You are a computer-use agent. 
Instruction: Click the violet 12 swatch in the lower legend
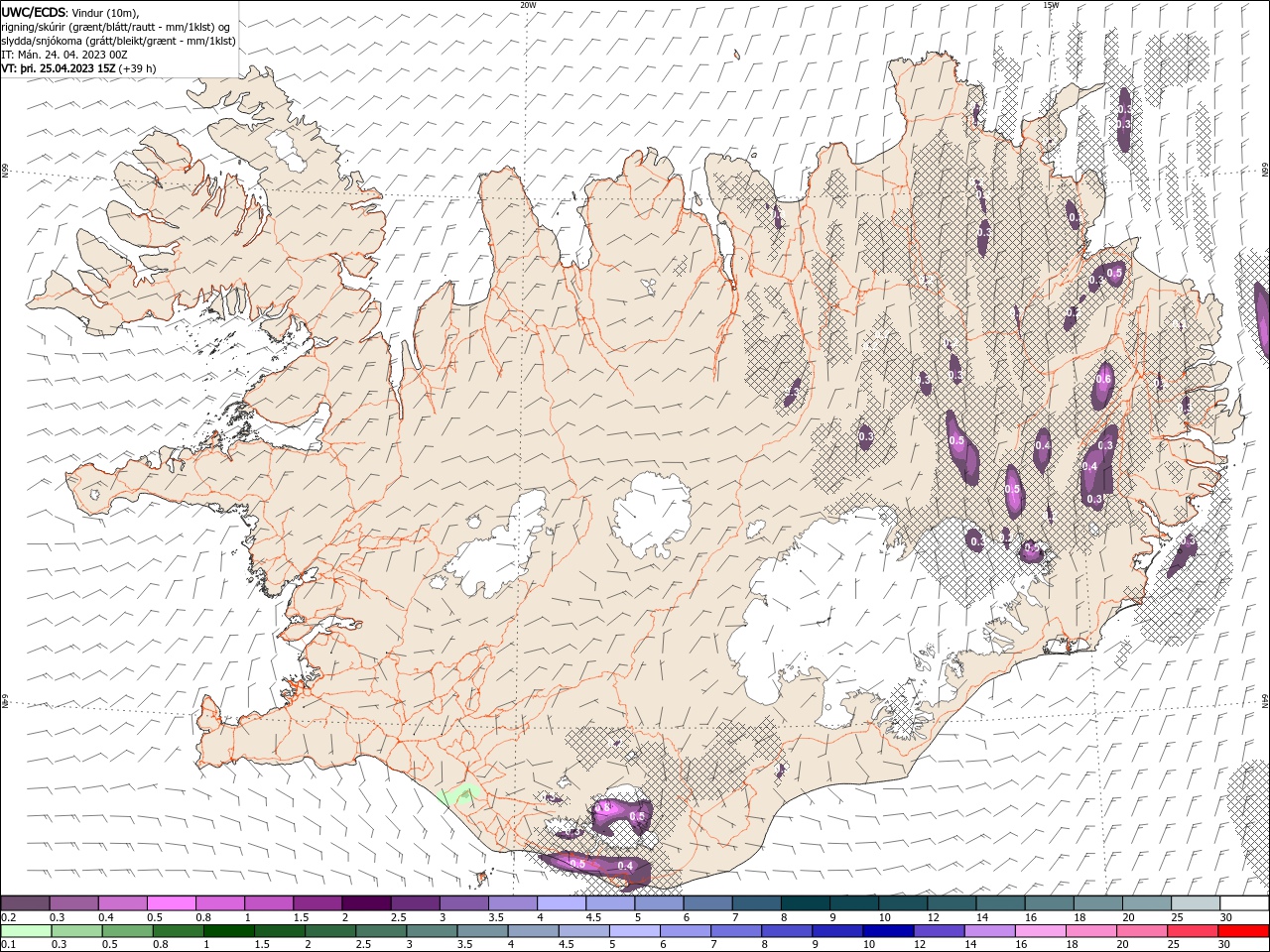940,931
